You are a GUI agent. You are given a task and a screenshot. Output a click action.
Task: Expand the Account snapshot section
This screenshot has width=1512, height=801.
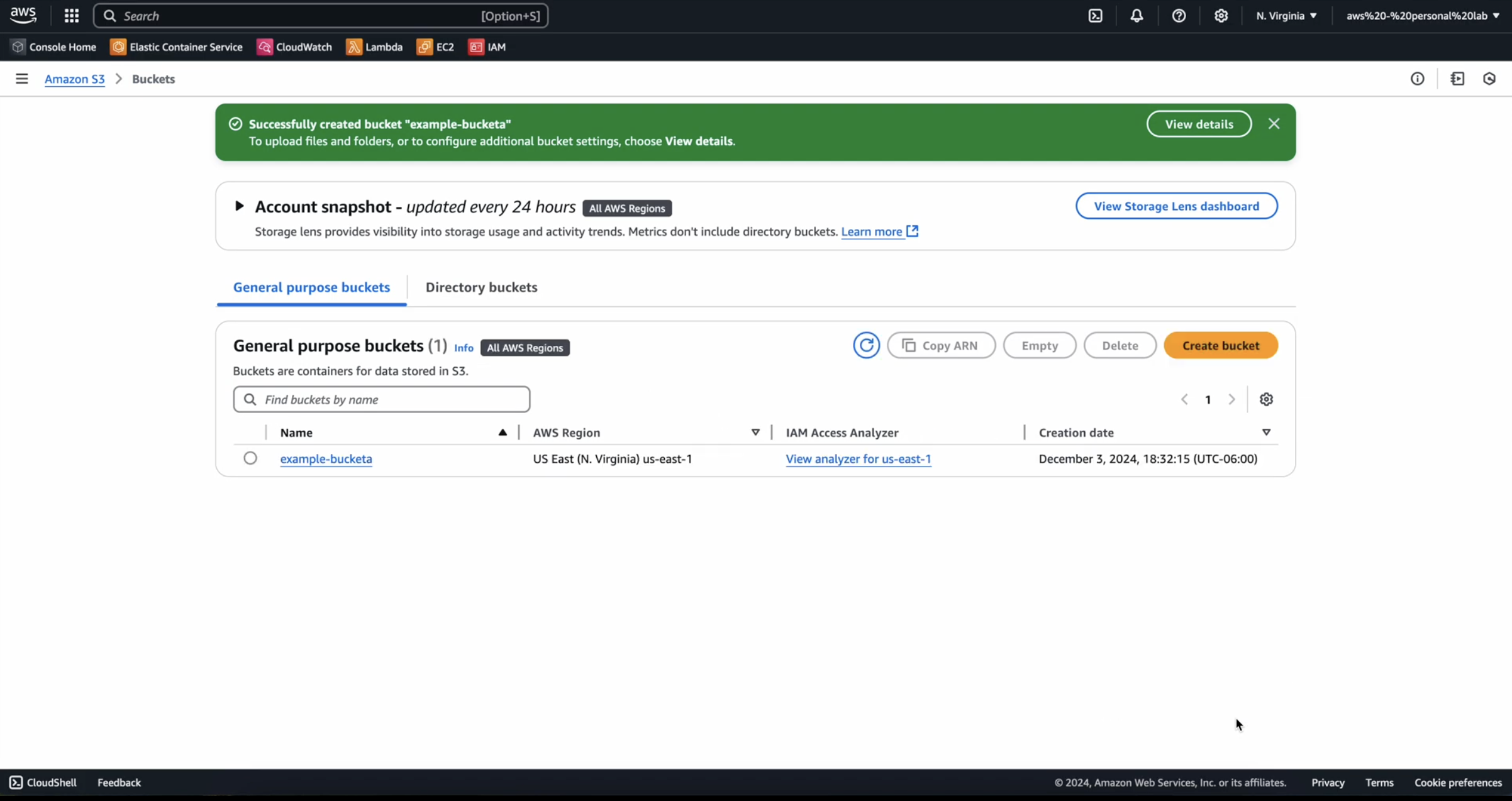[x=239, y=206]
